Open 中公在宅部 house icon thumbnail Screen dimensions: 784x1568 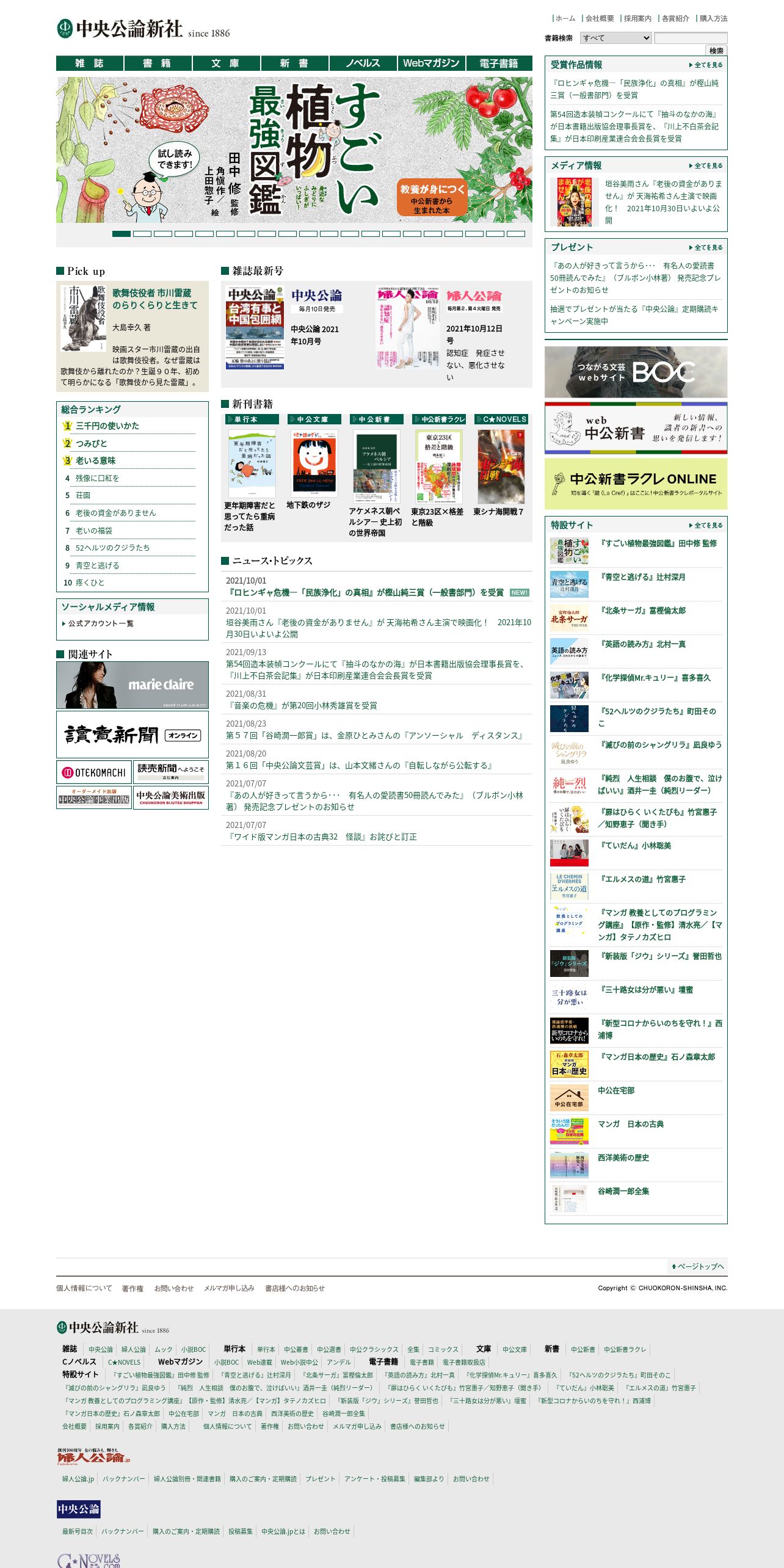pyautogui.click(x=569, y=1097)
